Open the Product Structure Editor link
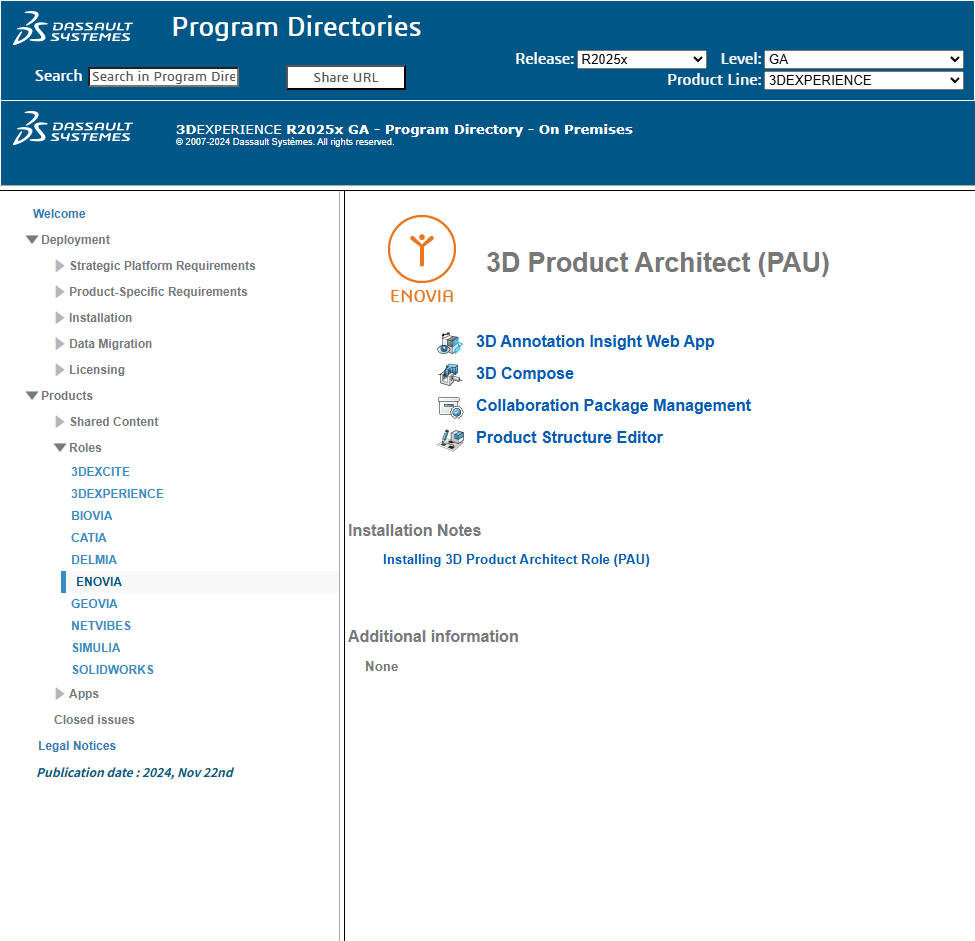The width and height of the screenshot is (975, 941). point(569,437)
